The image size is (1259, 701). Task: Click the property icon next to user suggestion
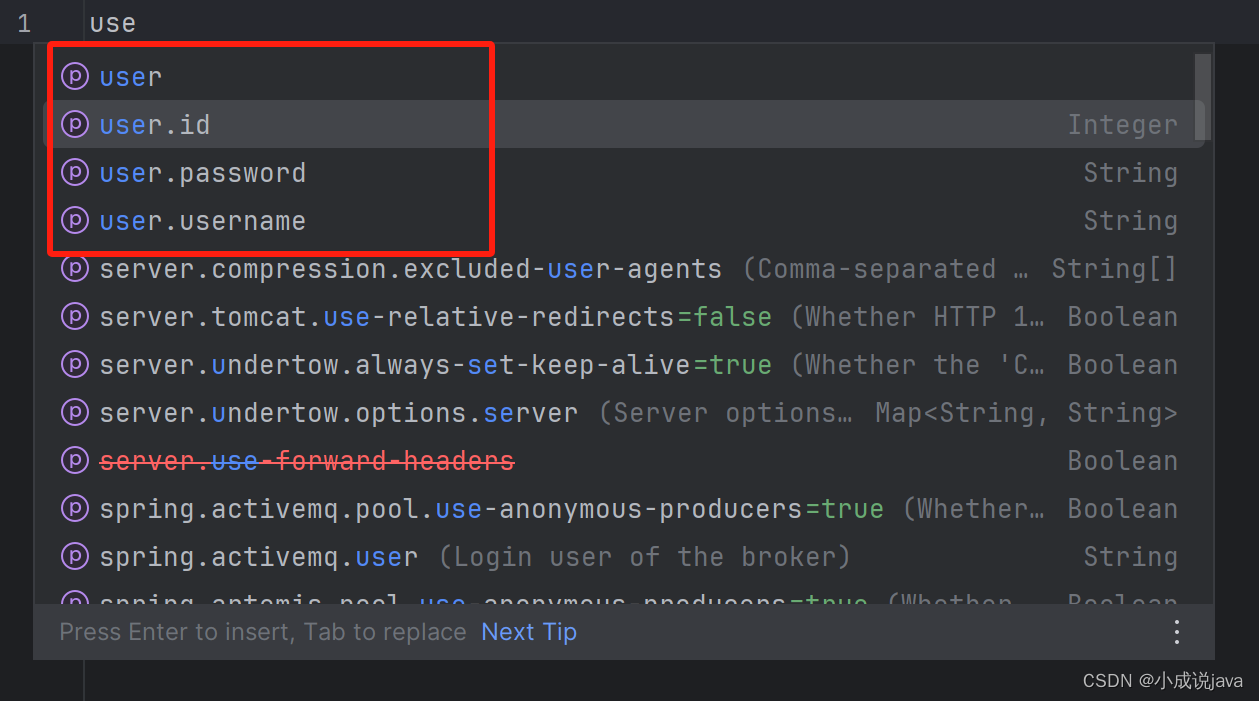[75, 76]
